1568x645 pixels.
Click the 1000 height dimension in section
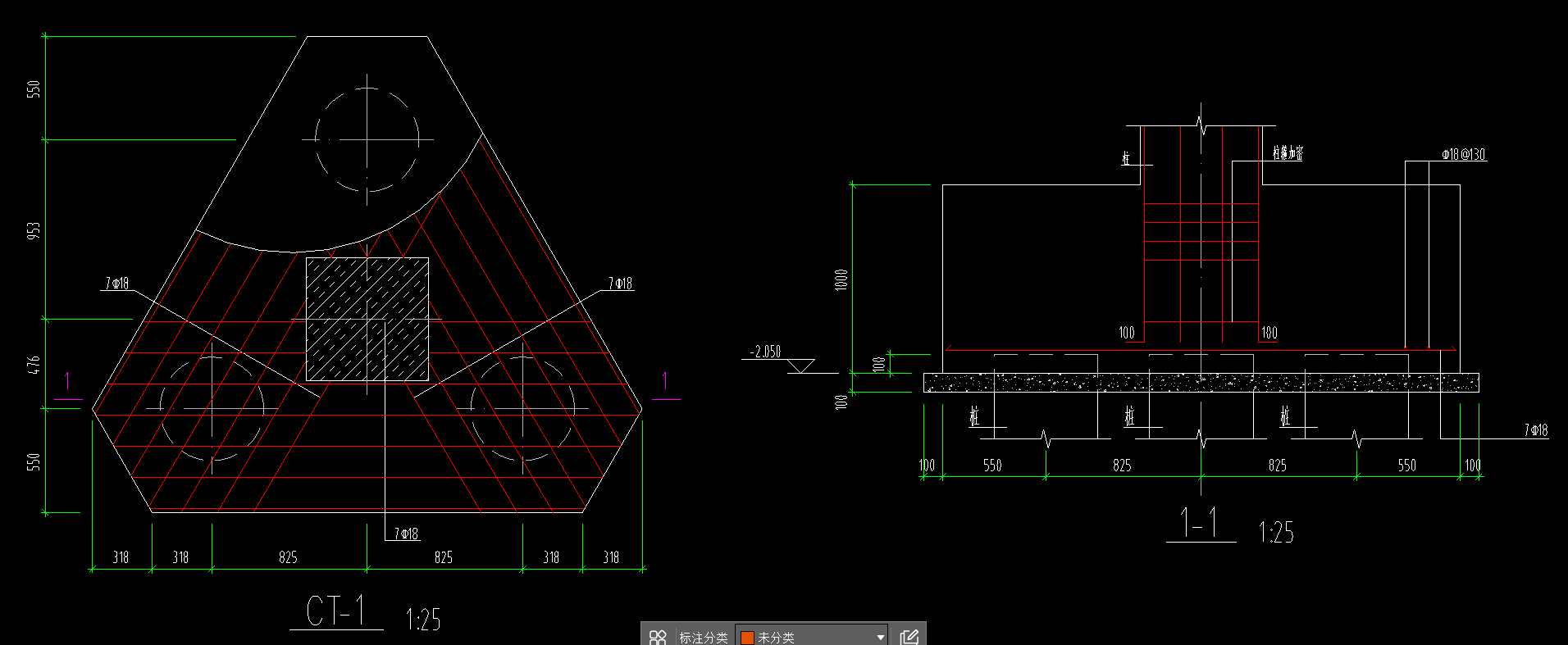[x=841, y=279]
